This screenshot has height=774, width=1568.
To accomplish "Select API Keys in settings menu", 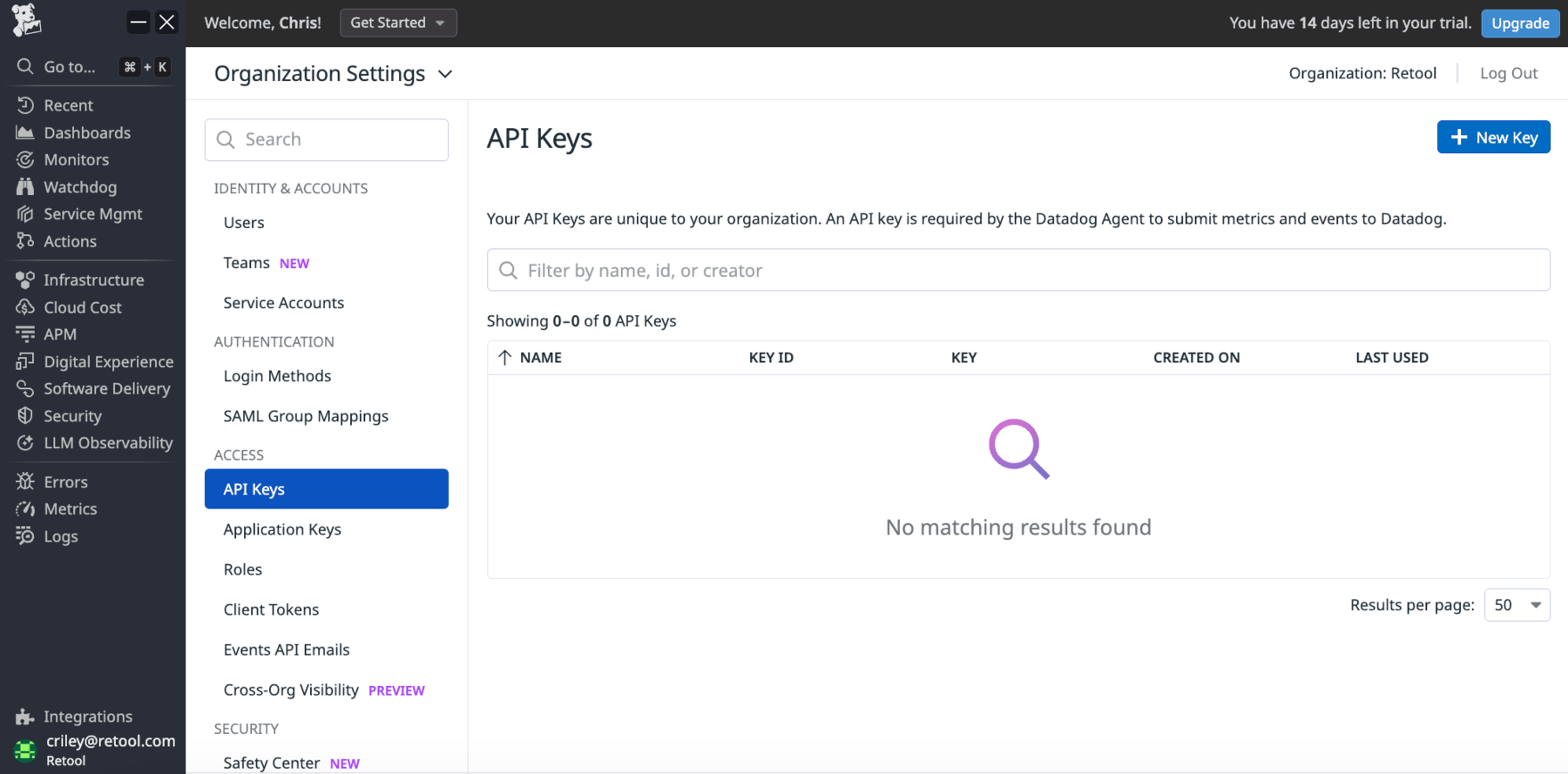I will point(327,489).
